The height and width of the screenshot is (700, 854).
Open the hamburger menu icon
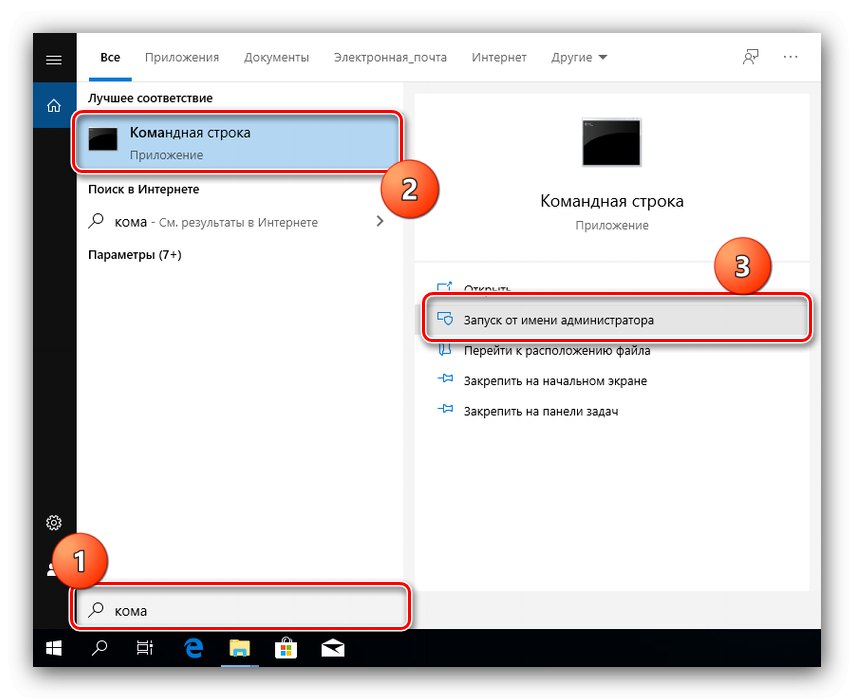[54, 60]
